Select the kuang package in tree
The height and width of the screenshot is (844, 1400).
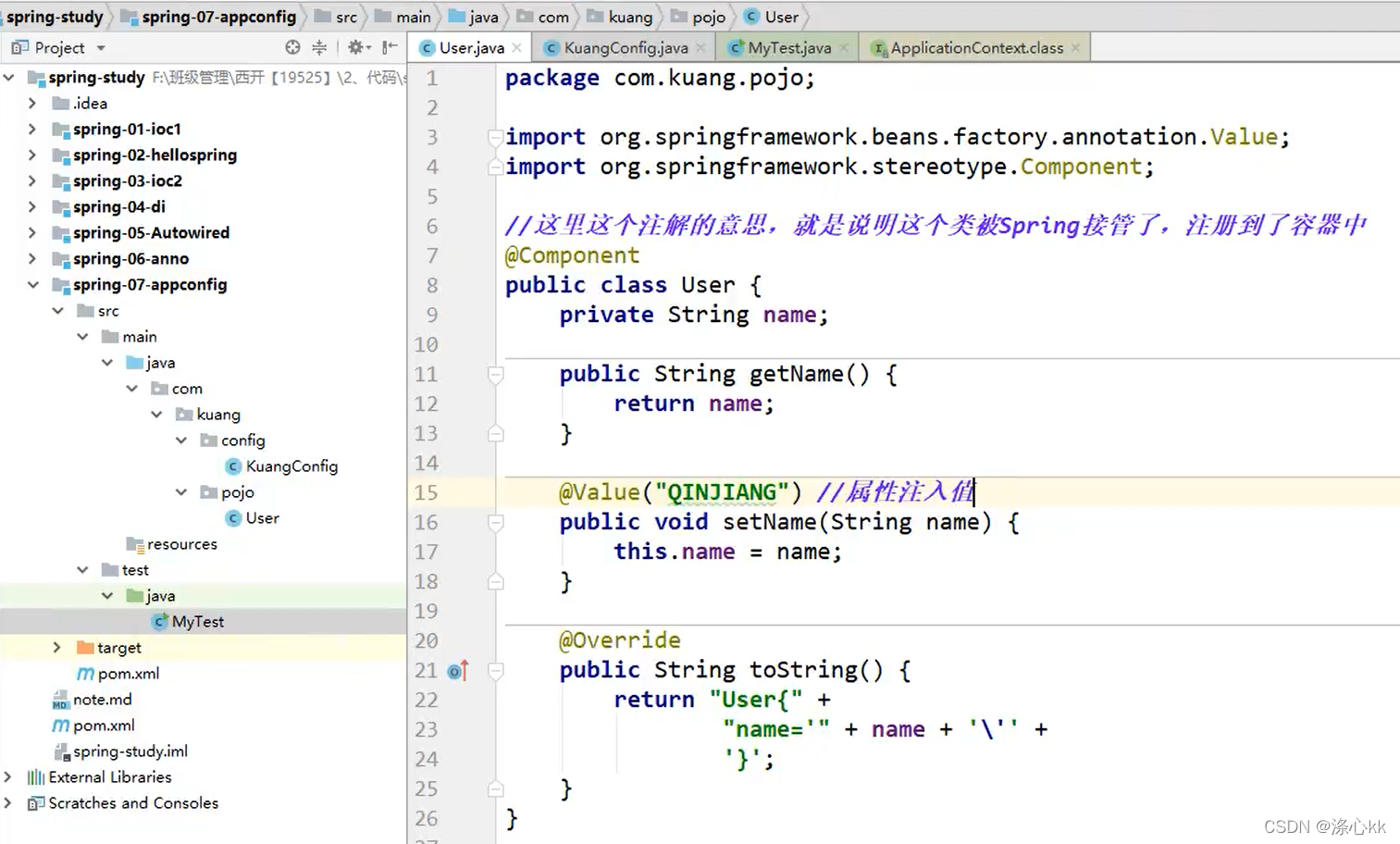click(x=208, y=415)
